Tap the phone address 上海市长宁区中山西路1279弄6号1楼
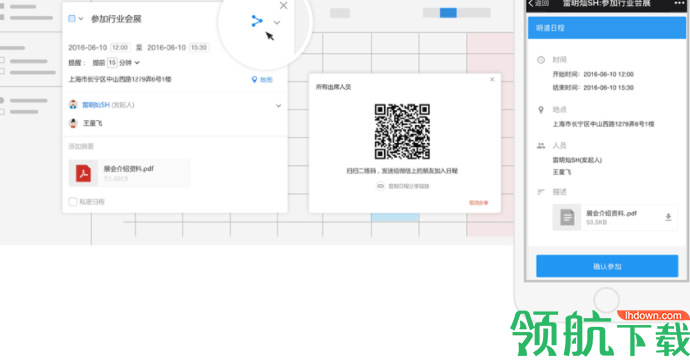 (x=603, y=124)
